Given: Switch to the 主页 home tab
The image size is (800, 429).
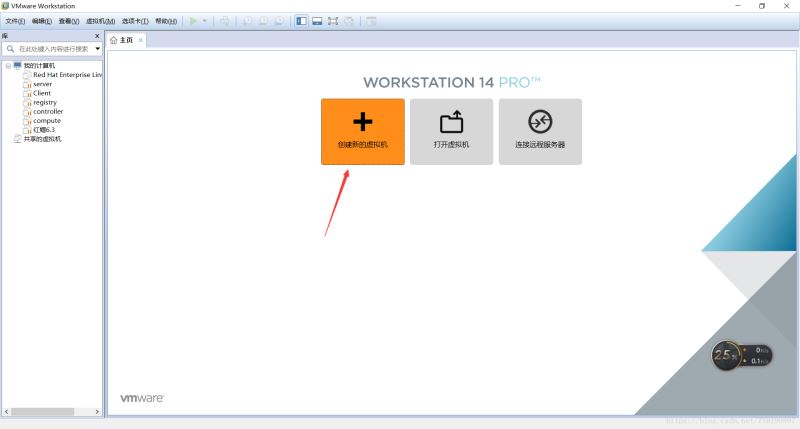Looking at the screenshot, I should click(x=126, y=40).
